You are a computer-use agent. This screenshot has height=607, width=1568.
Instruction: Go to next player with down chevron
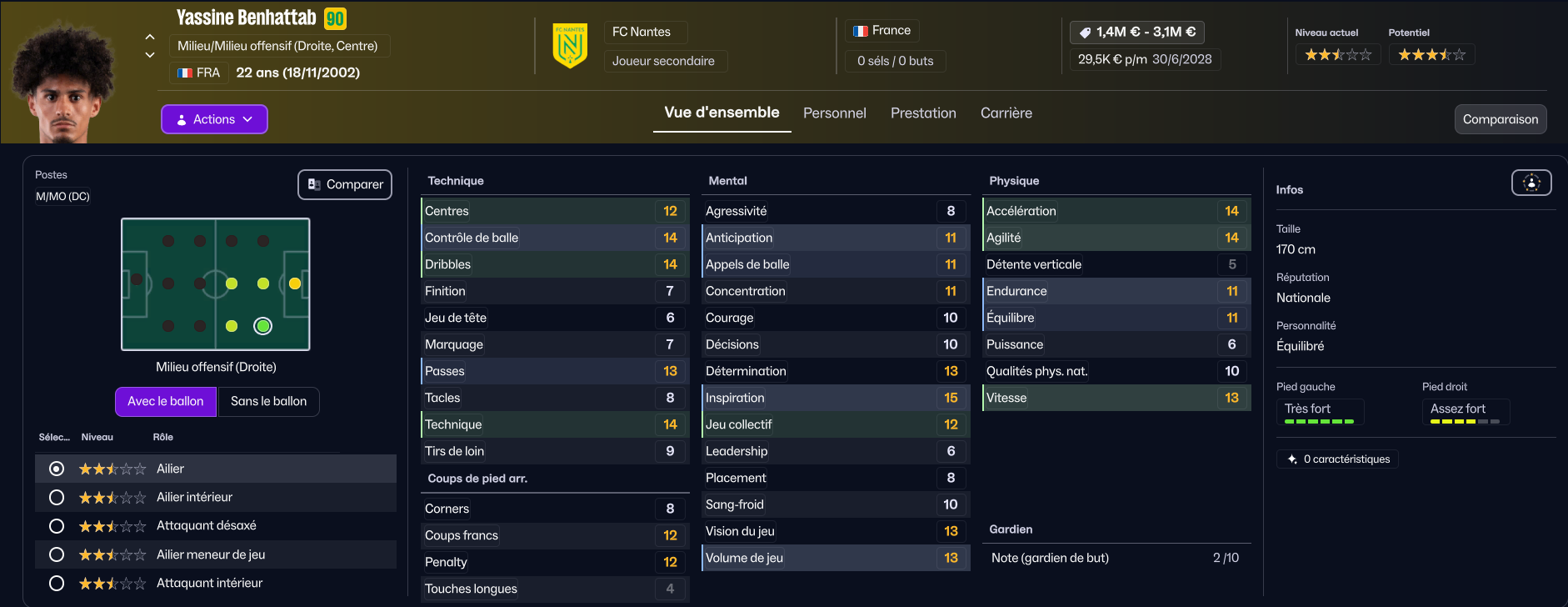[x=150, y=55]
